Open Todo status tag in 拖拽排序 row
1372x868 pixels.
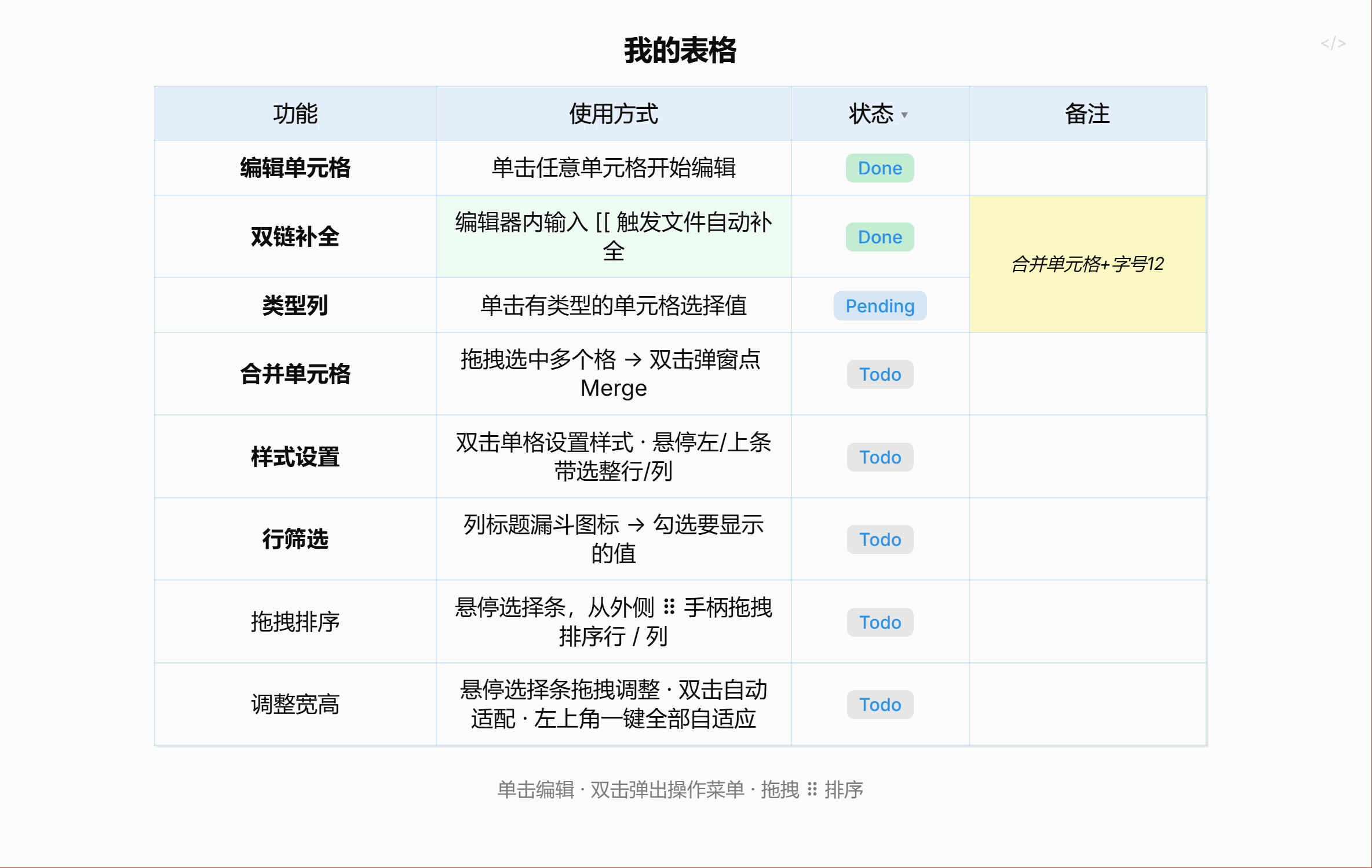tap(880, 622)
